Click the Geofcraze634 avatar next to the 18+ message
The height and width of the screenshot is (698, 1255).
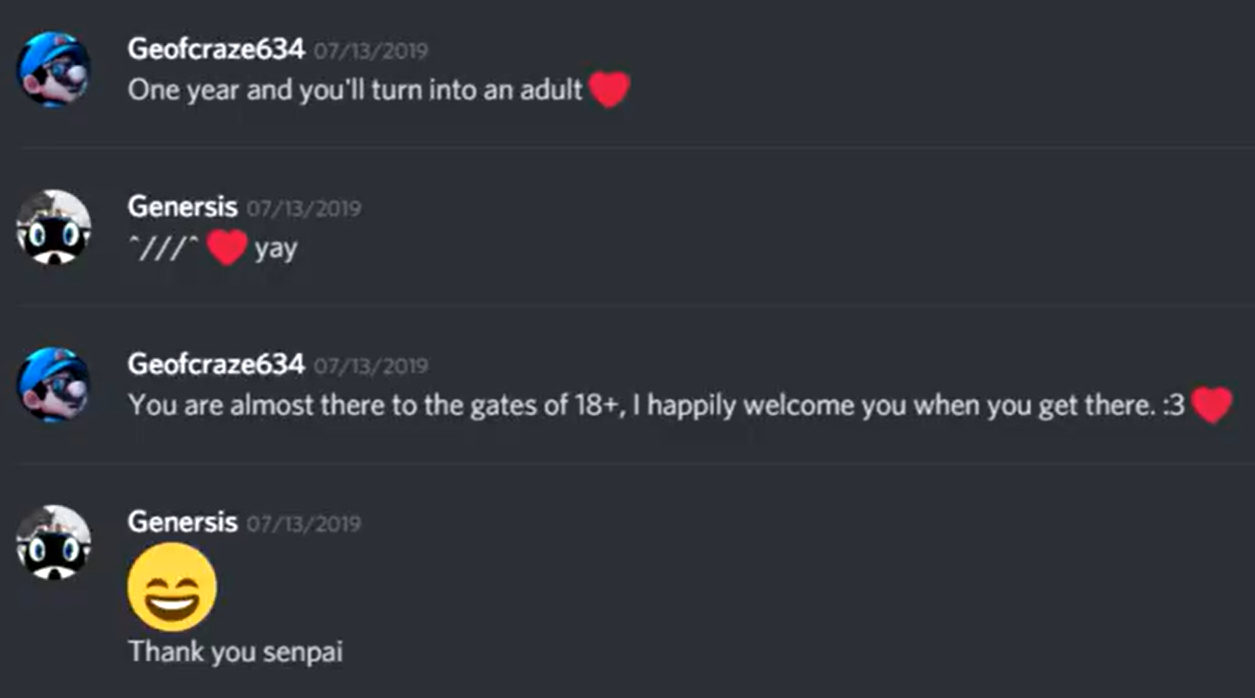54,384
